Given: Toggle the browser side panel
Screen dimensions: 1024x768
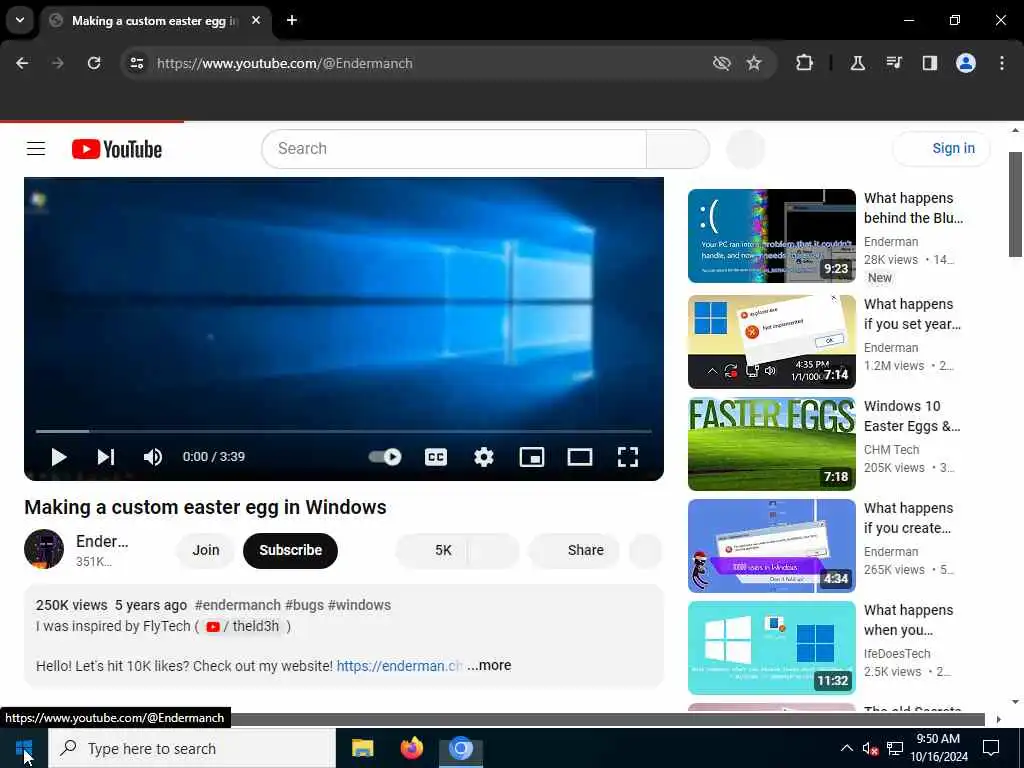Looking at the screenshot, I should pyautogui.click(x=930, y=63).
